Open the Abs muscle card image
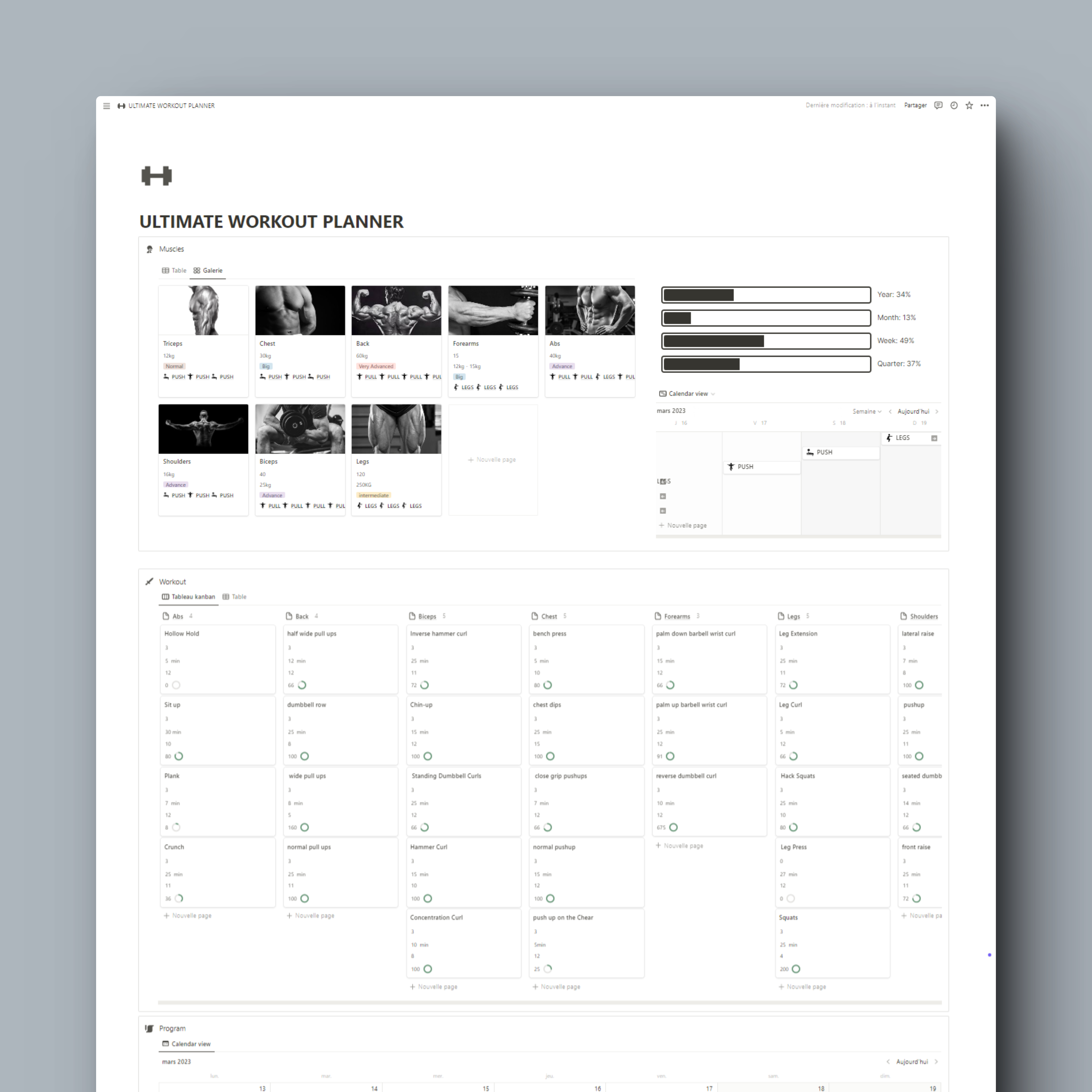1092x1092 pixels. point(589,310)
